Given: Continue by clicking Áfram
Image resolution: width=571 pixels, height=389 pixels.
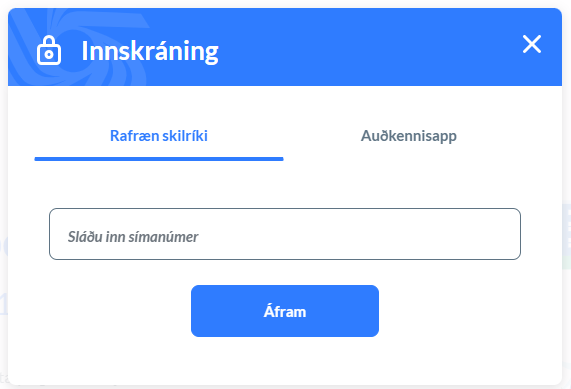Looking at the screenshot, I should tap(285, 311).
